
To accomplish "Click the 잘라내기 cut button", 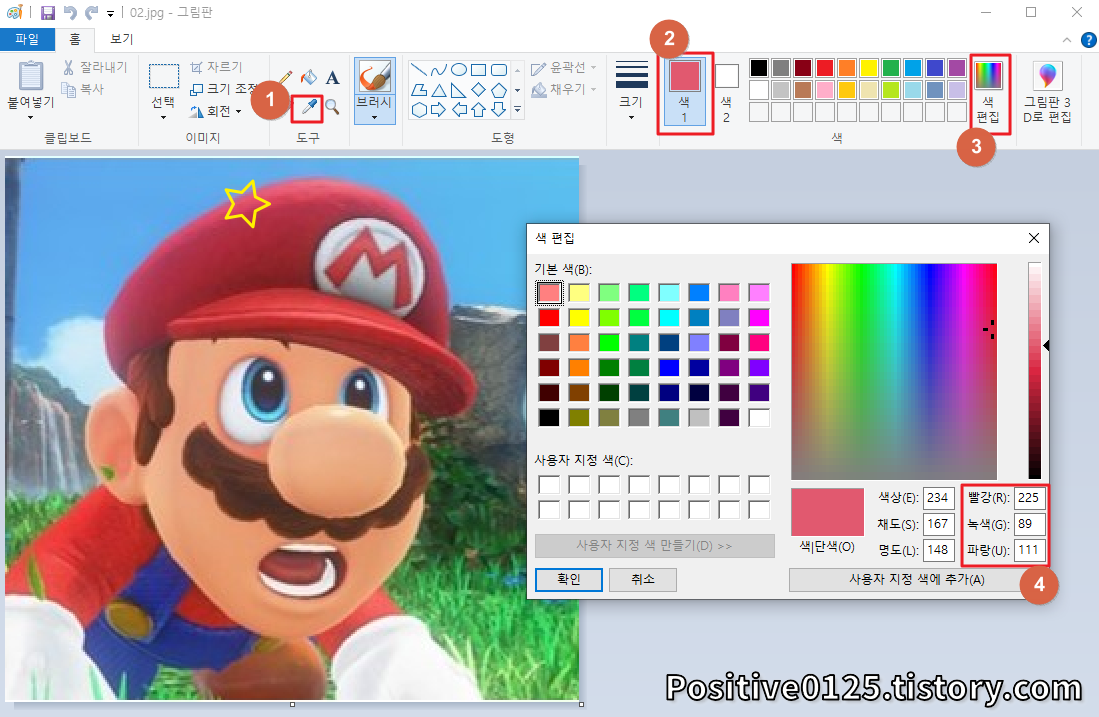I will [x=95, y=67].
